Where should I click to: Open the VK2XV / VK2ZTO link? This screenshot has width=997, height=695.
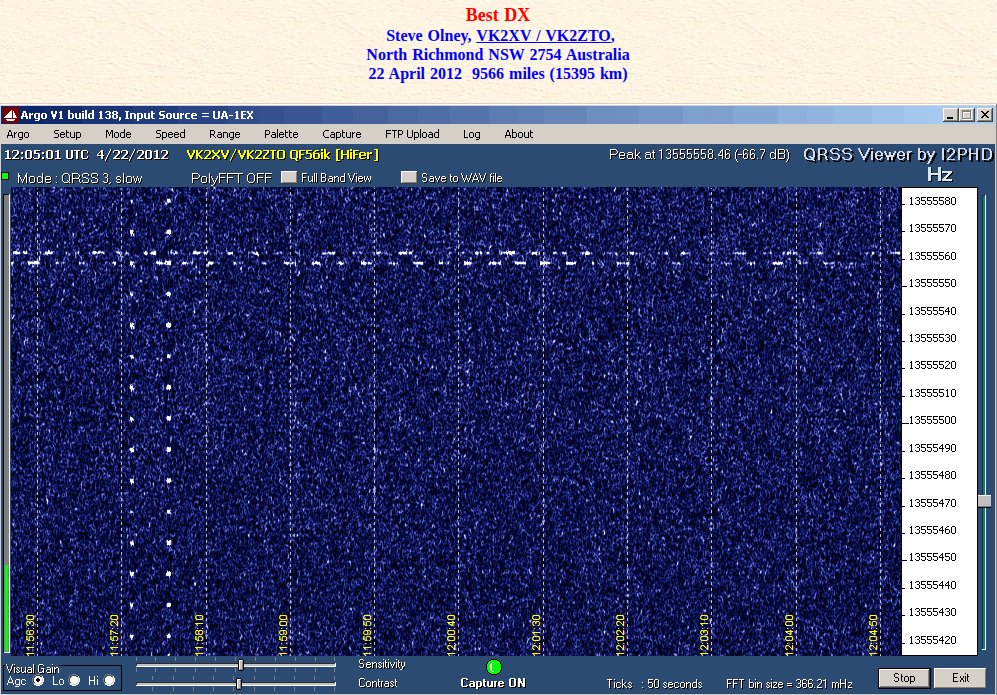coord(544,36)
